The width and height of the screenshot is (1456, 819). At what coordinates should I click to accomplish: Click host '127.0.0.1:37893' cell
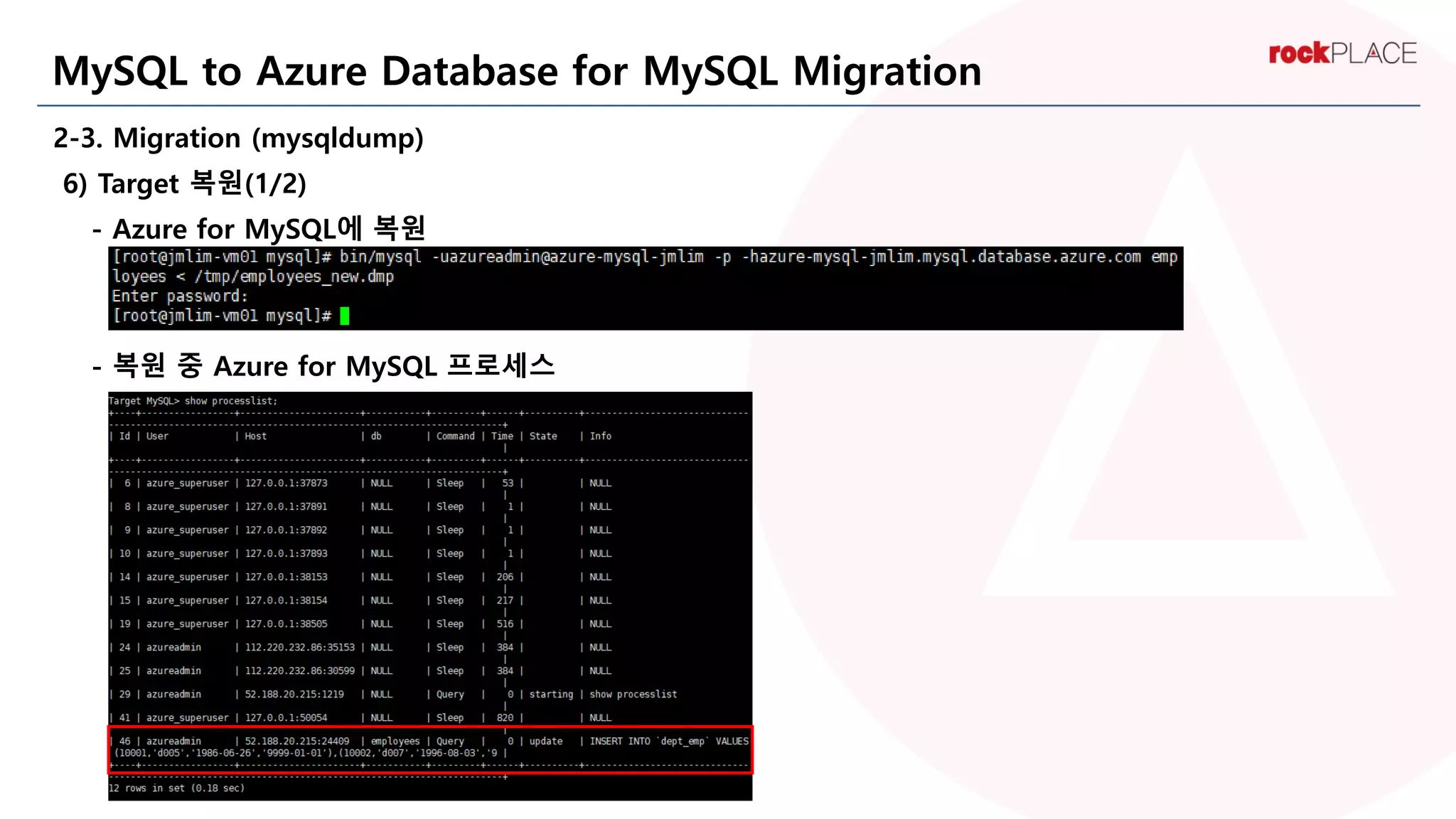pyautogui.click(x=286, y=554)
